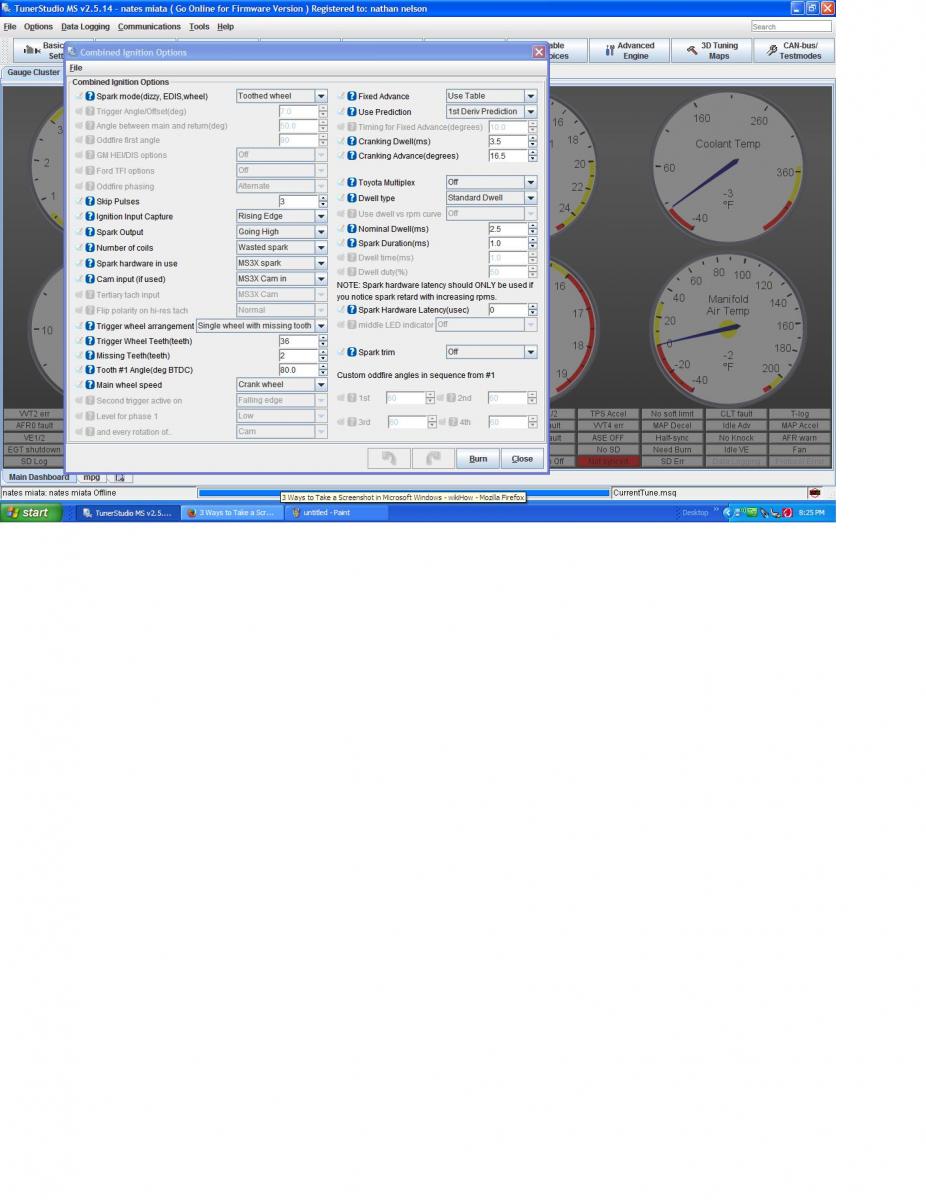
Task: Click the Skip Pulses value field
Action: click(298, 201)
